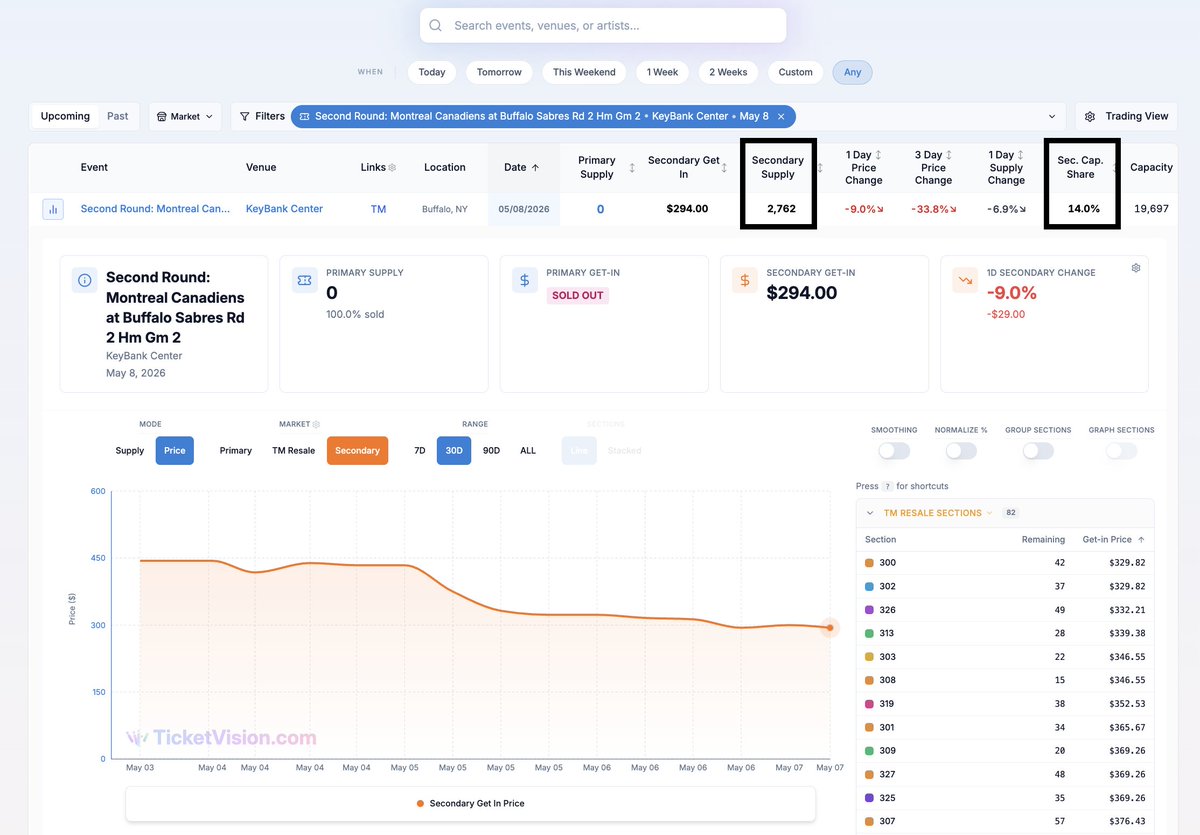1200x835 pixels.
Task: Toggle the Smoothing switch
Action: coord(894,451)
